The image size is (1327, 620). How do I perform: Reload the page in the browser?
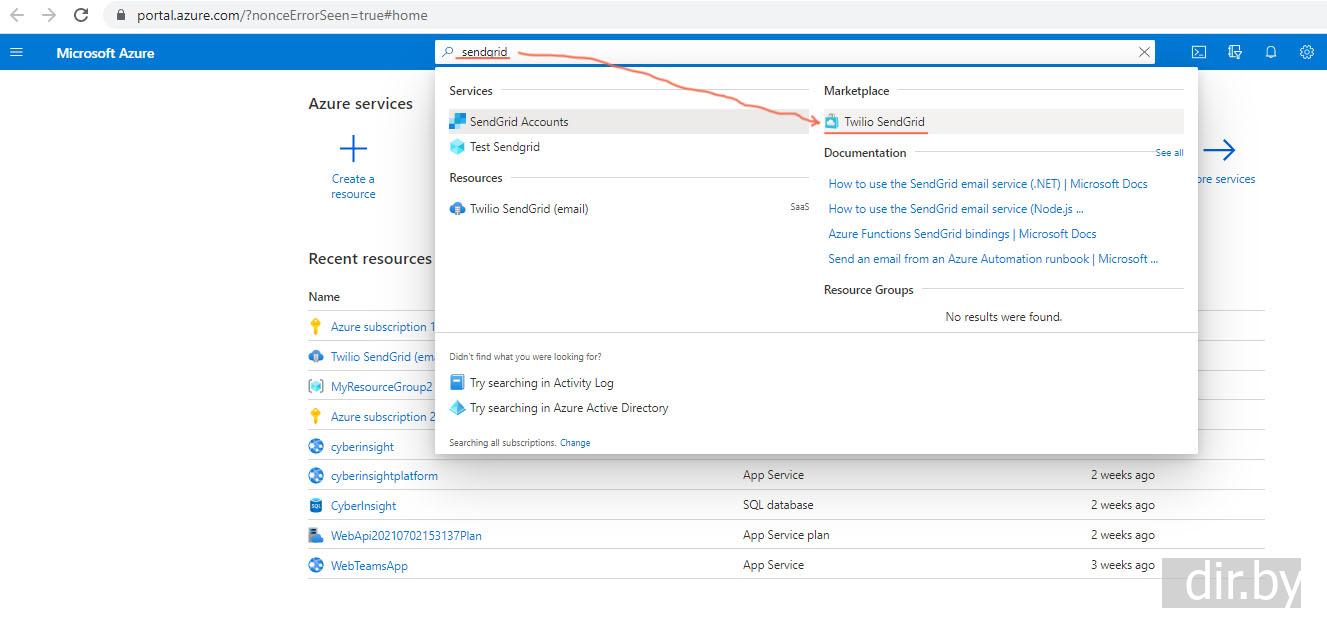tap(81, 15)
